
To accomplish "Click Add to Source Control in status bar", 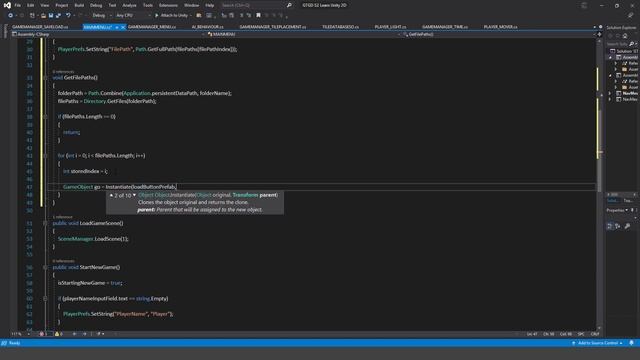I will click(x=598, y=343).
